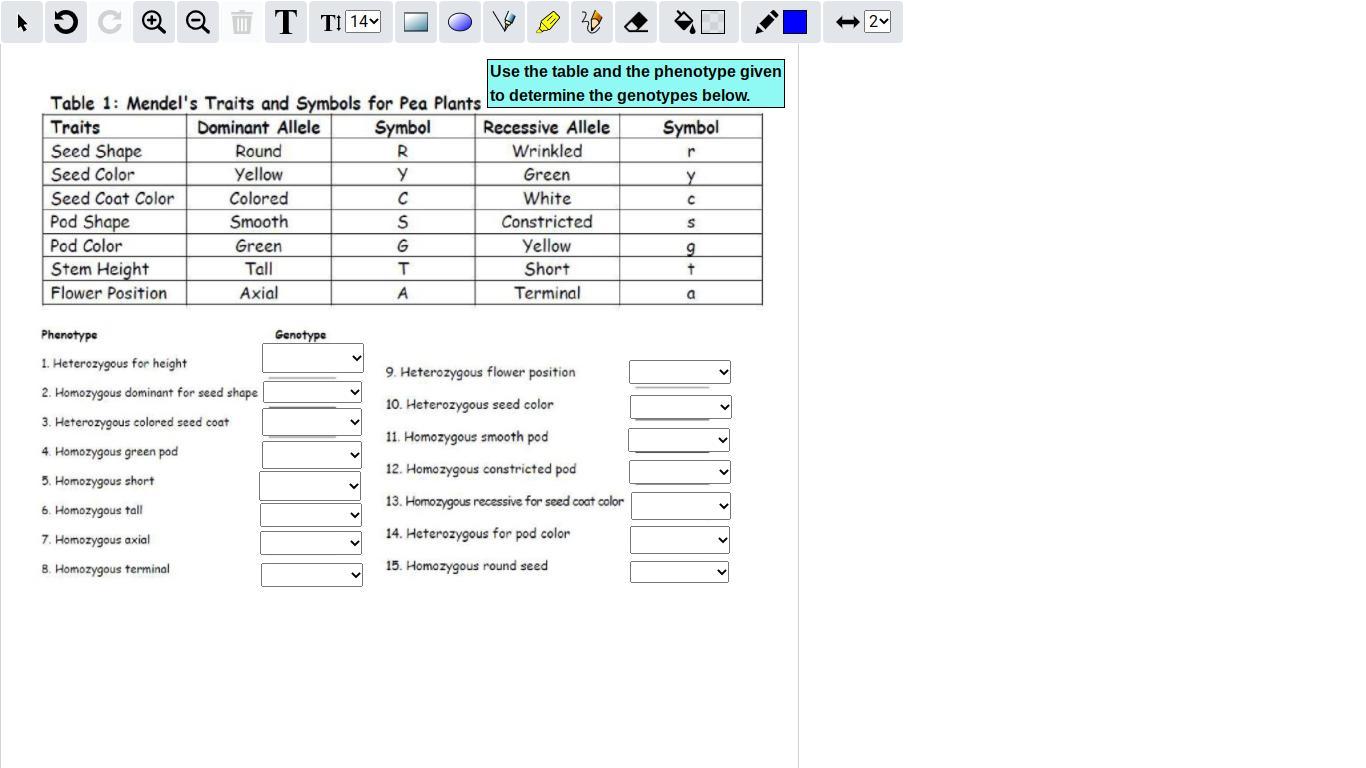Viewport: 1366px width, 768px height.
Task: Open genotype dropdown for homozygous axial
Action: (x=311, y=542)
